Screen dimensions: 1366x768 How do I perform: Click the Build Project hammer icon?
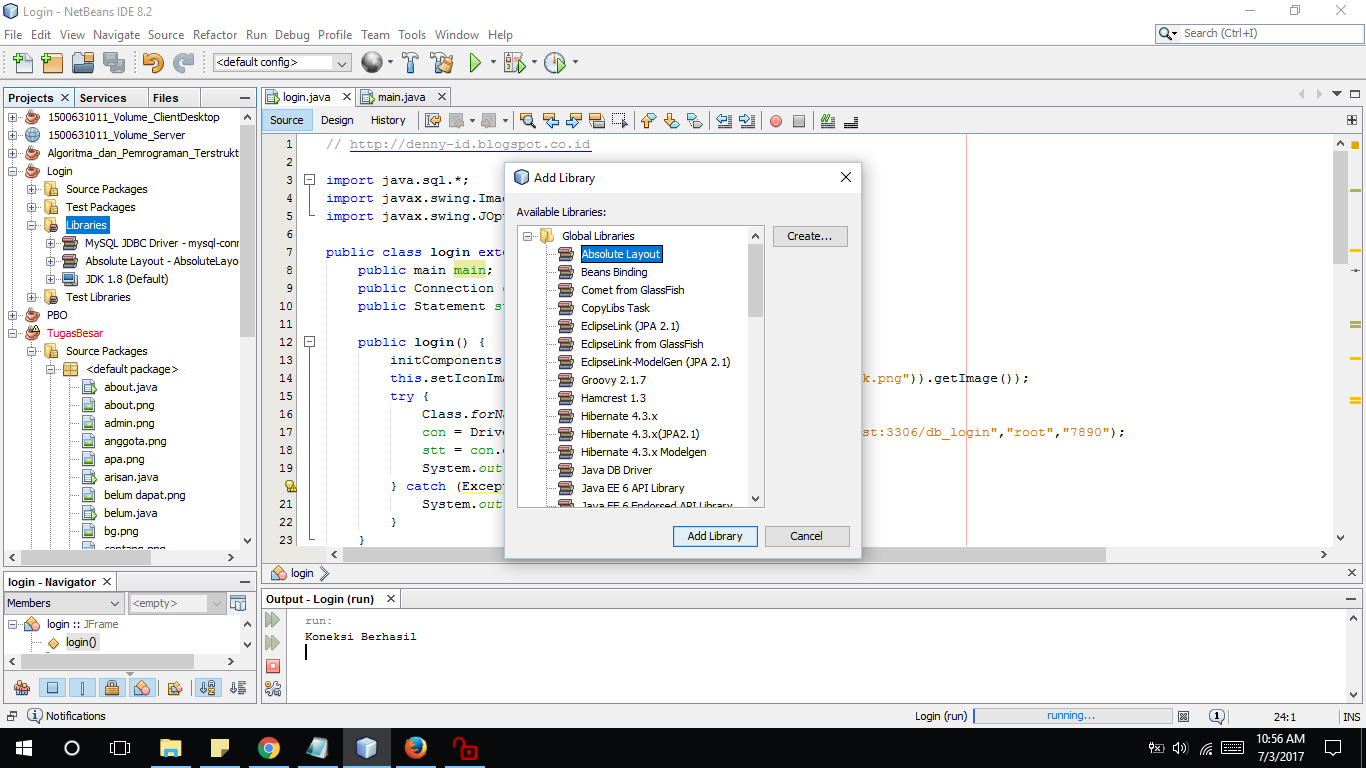pyautogui.click(x=410, y=62)
